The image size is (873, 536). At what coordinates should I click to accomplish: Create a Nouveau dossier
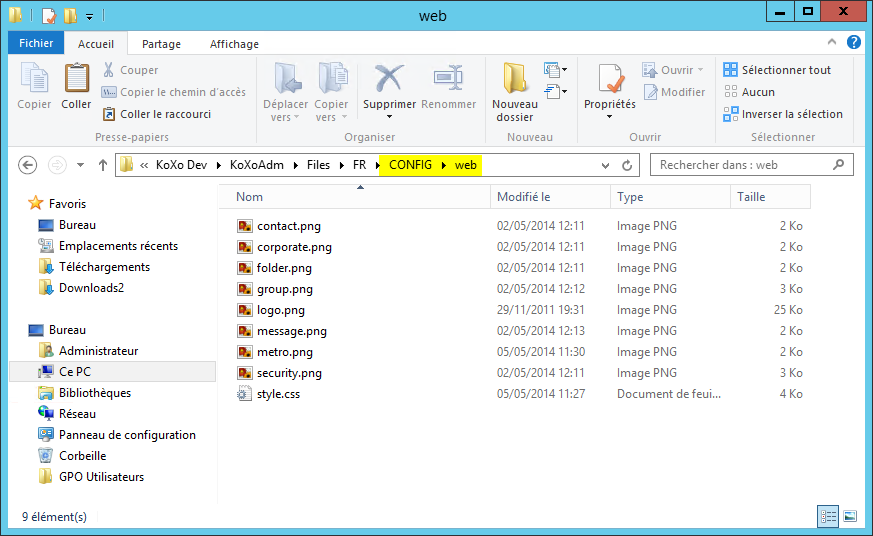pyautogui.click(x=515, y=93)
